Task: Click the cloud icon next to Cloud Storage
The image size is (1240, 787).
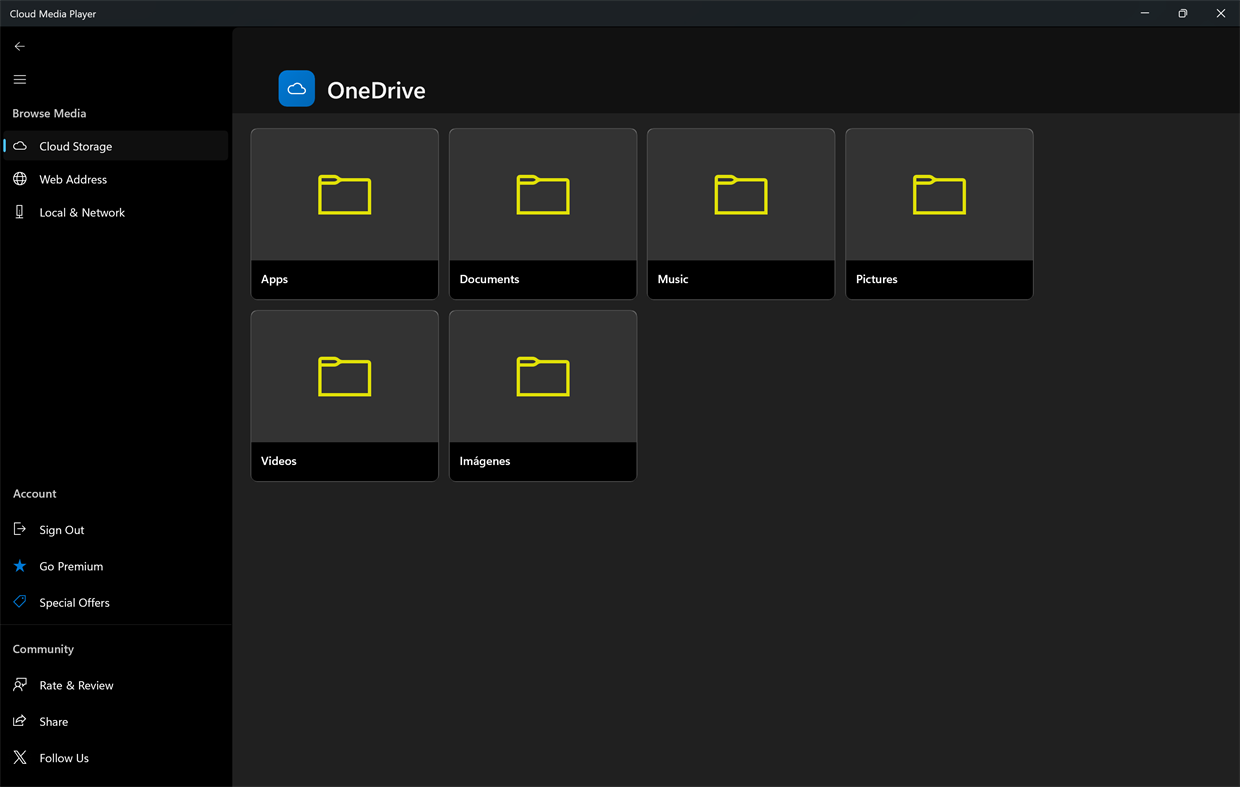Action: click(x=20, y=145)
